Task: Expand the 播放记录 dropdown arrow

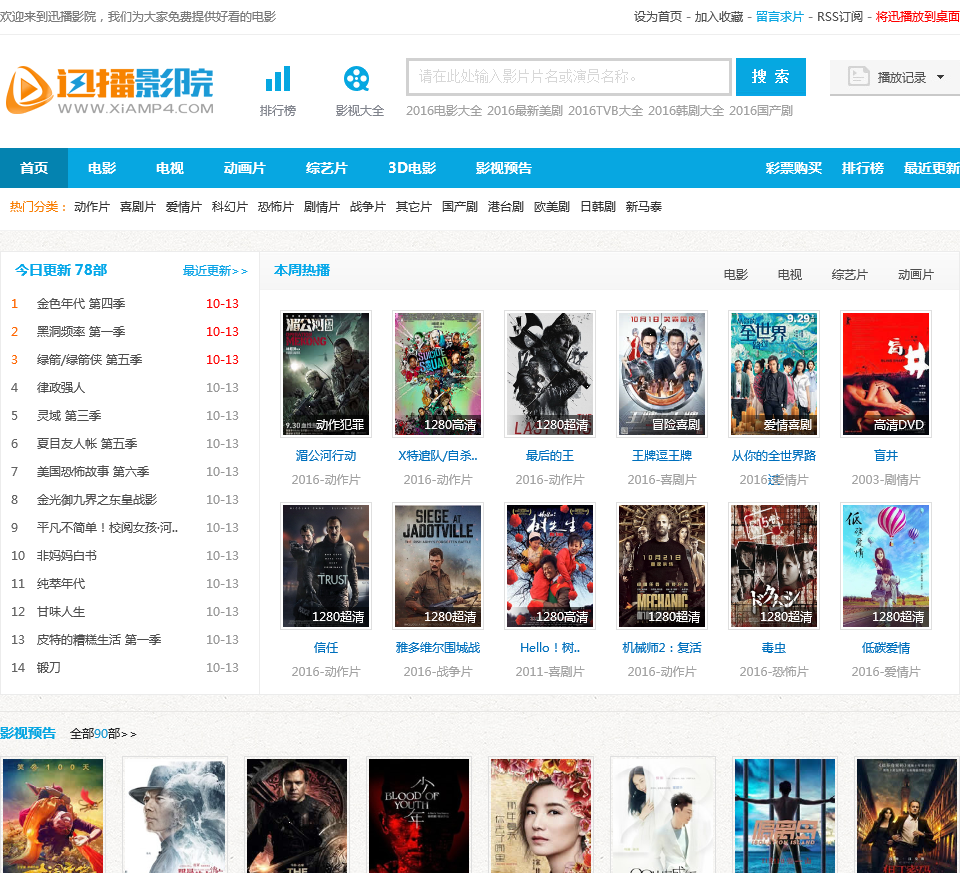Action: click(940, 77)
